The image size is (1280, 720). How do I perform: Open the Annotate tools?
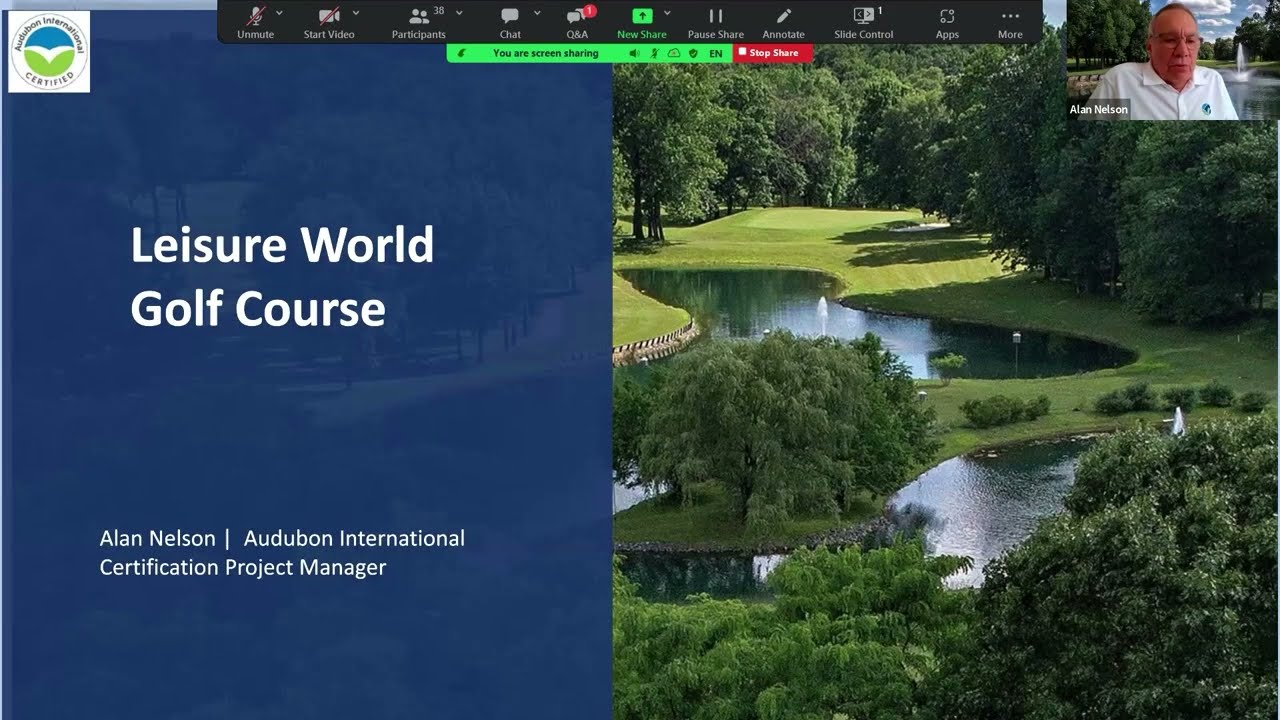pos(784,22)
